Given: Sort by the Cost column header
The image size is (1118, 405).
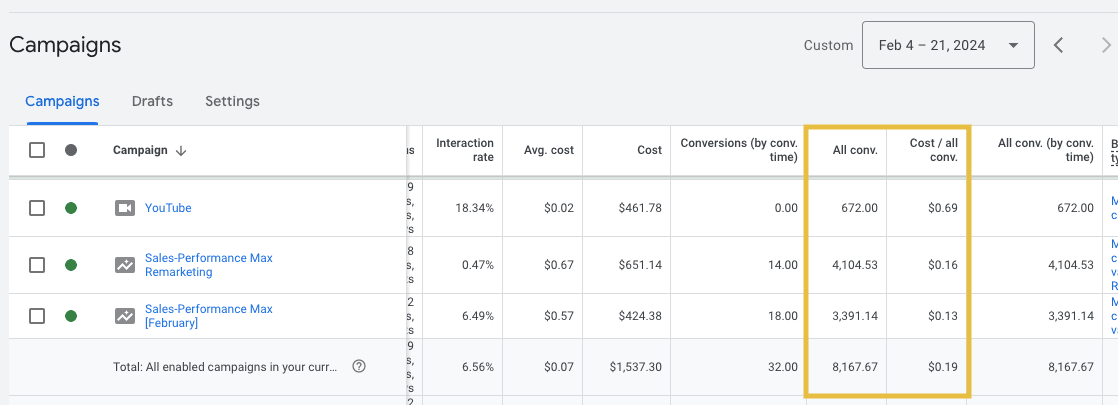Looking at the screenshot, I should 649,150.
